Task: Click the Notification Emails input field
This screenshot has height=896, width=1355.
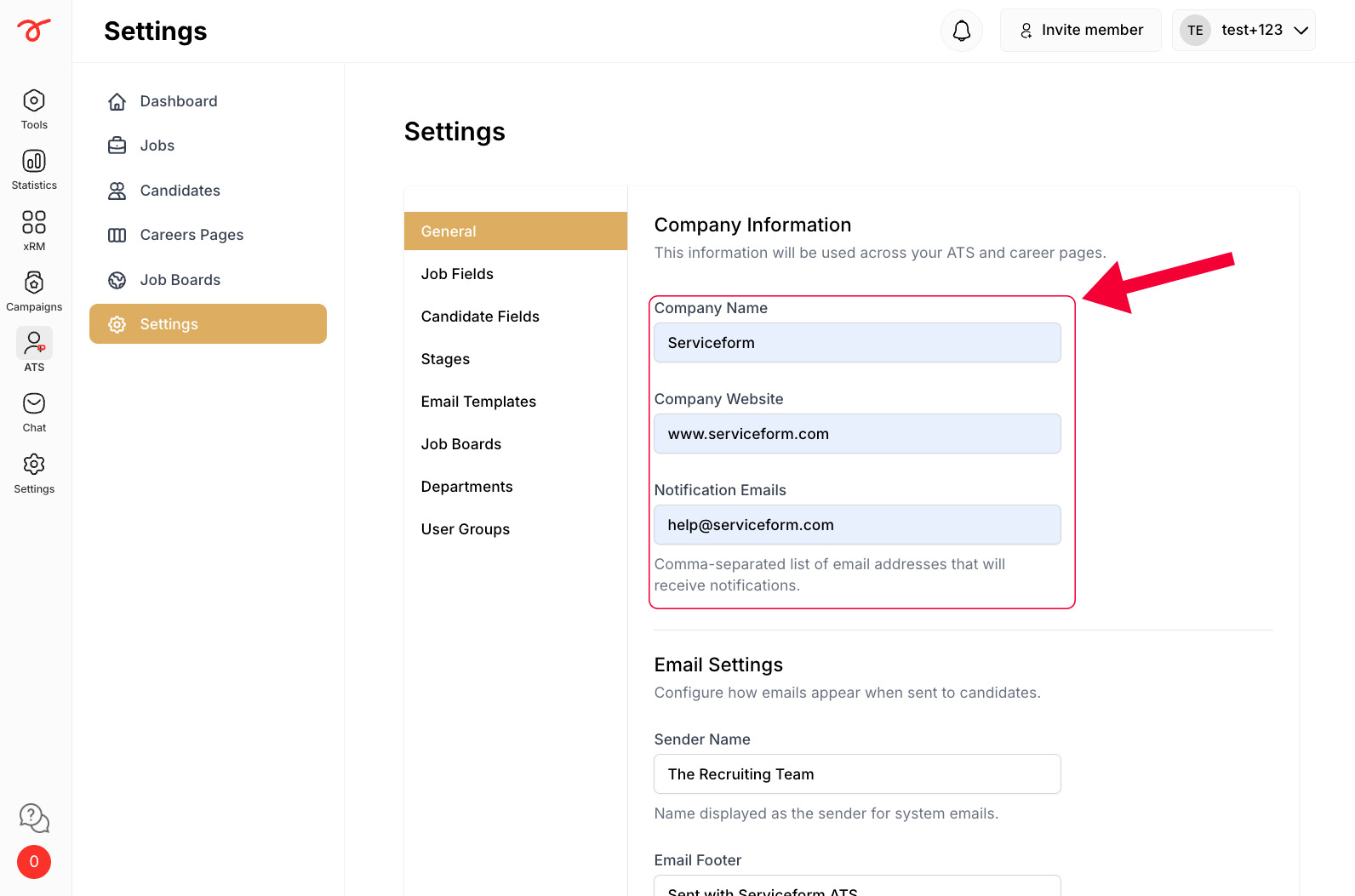Action: [x=857, y=525]
